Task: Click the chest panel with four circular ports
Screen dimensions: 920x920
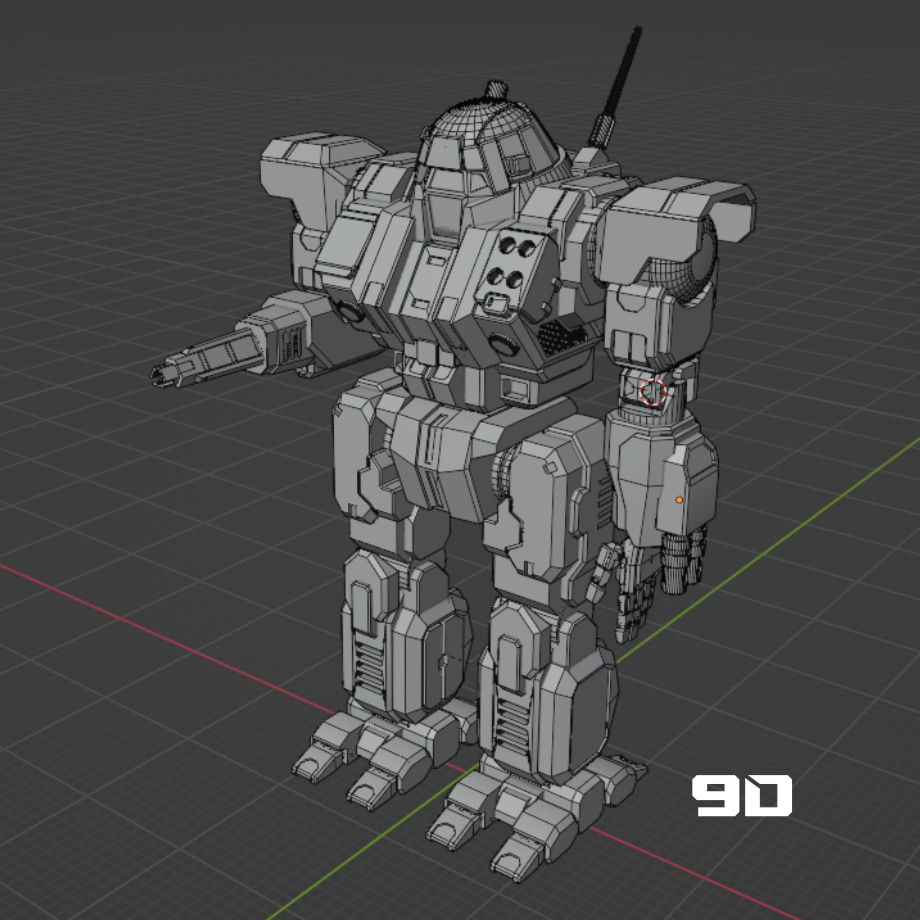Action: 512,262
